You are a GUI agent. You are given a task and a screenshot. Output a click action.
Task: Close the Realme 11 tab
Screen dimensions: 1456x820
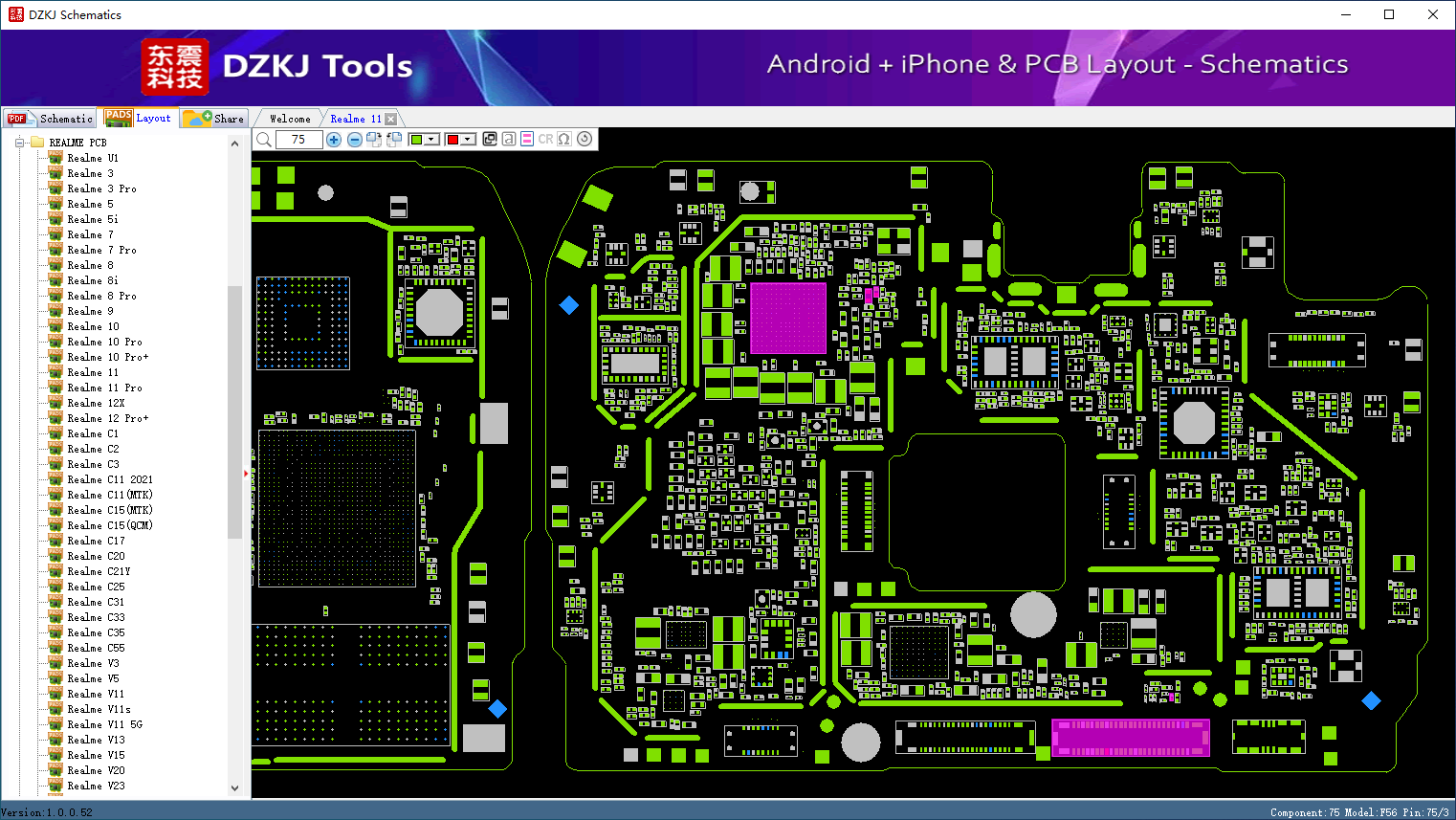[390, 119]
